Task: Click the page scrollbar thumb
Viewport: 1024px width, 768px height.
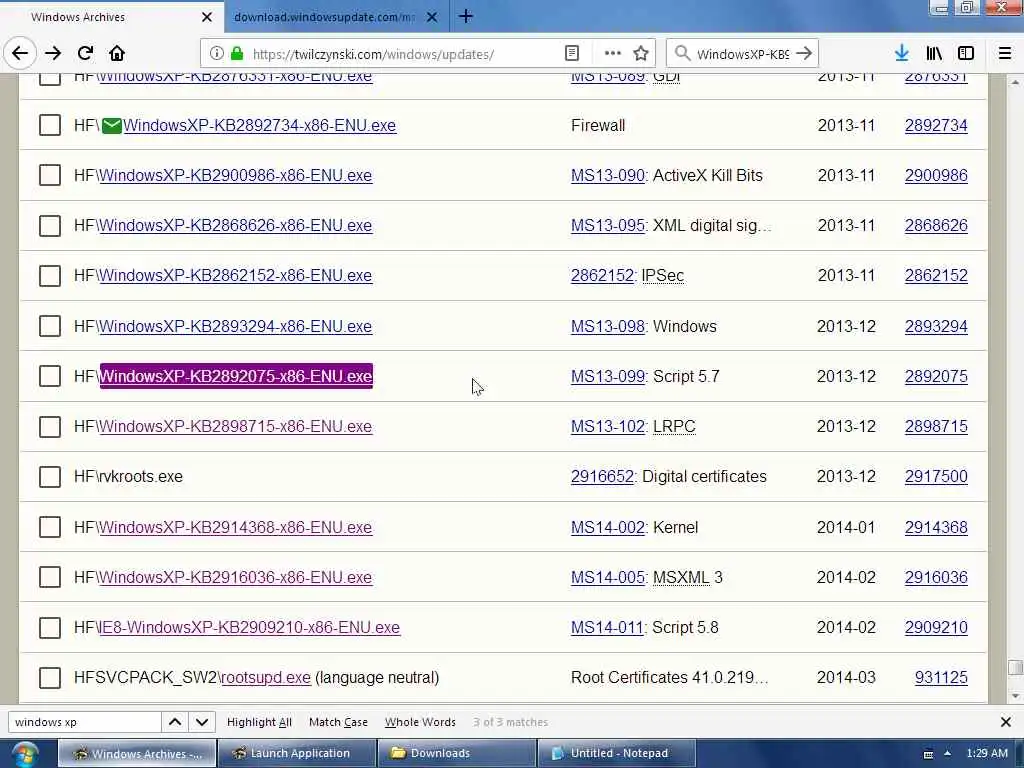Action: (x=1014, y=667)
